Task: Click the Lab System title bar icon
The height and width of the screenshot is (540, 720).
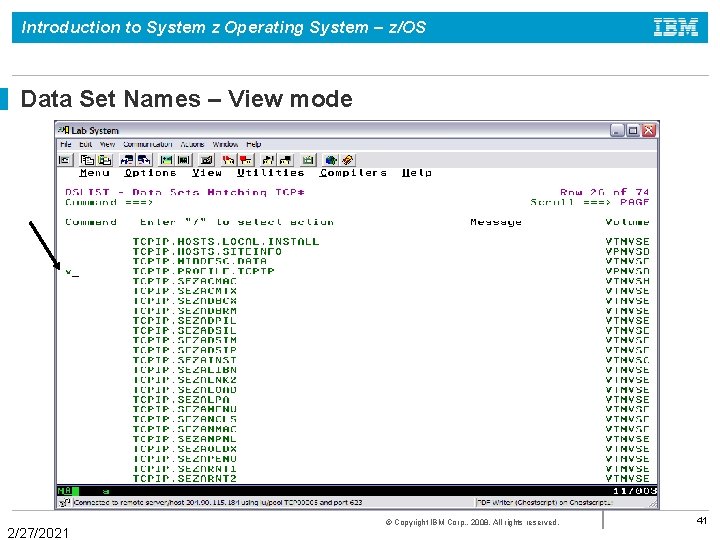Action: click(x=64, y=130)
